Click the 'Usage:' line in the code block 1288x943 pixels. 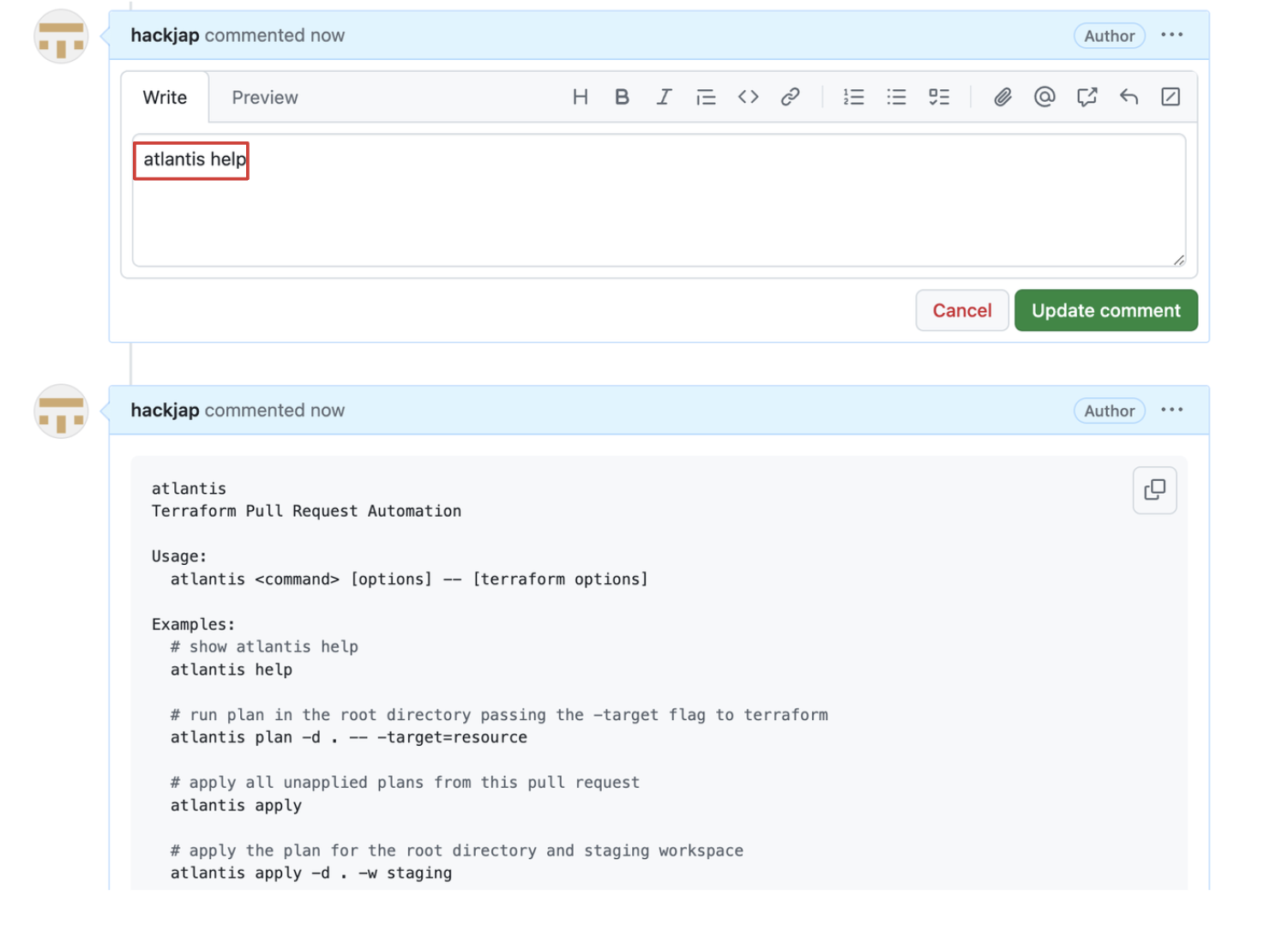pos(179,556)
